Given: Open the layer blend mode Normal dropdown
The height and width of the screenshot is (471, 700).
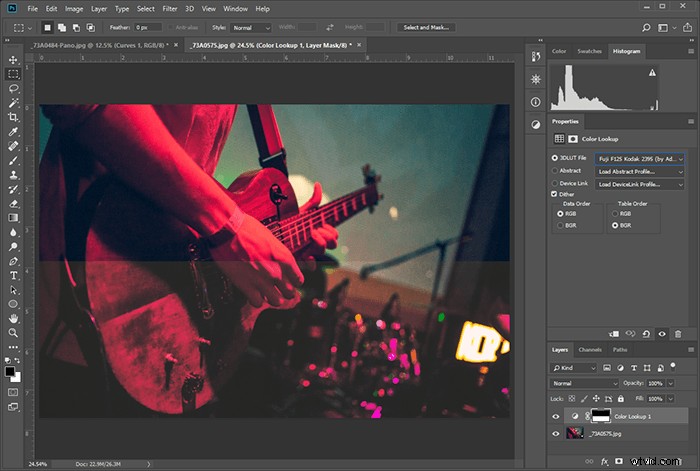Looking at the screenshot, I should click(x=584, y=383).
